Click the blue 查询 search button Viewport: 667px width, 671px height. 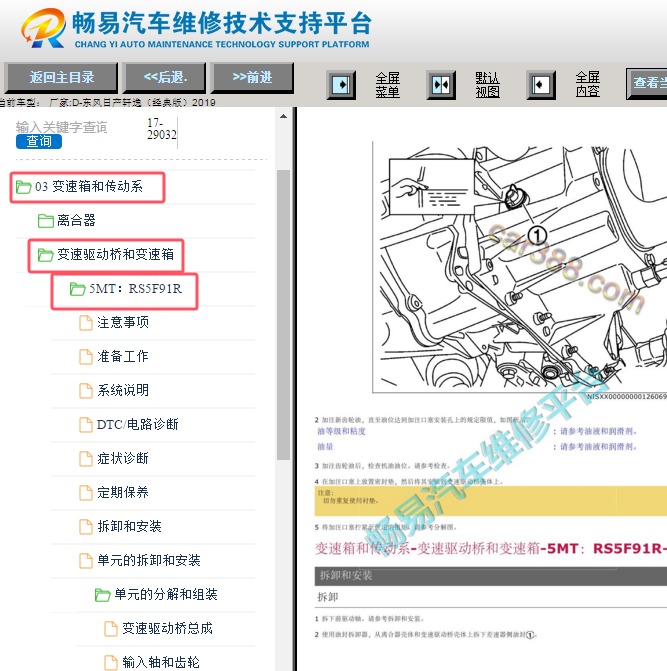click(x=39, y=142)
